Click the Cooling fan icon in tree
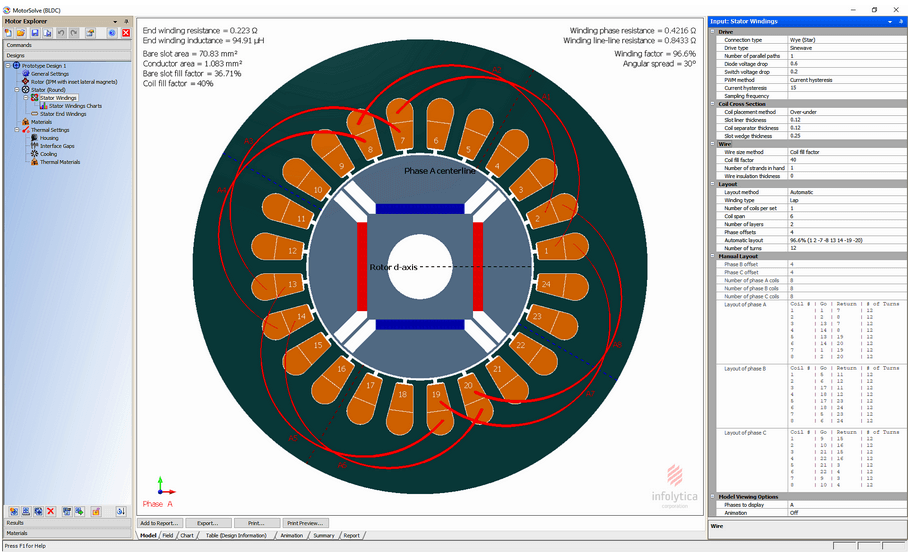 (x=34, y=154)
